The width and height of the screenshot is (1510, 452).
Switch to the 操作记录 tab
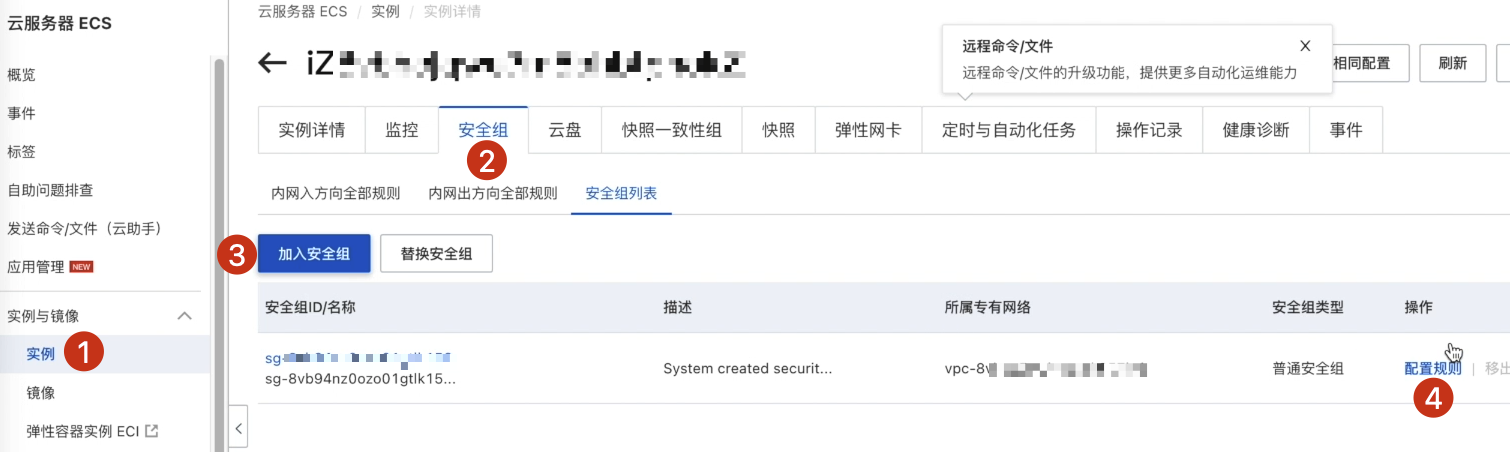[1149, 130]
